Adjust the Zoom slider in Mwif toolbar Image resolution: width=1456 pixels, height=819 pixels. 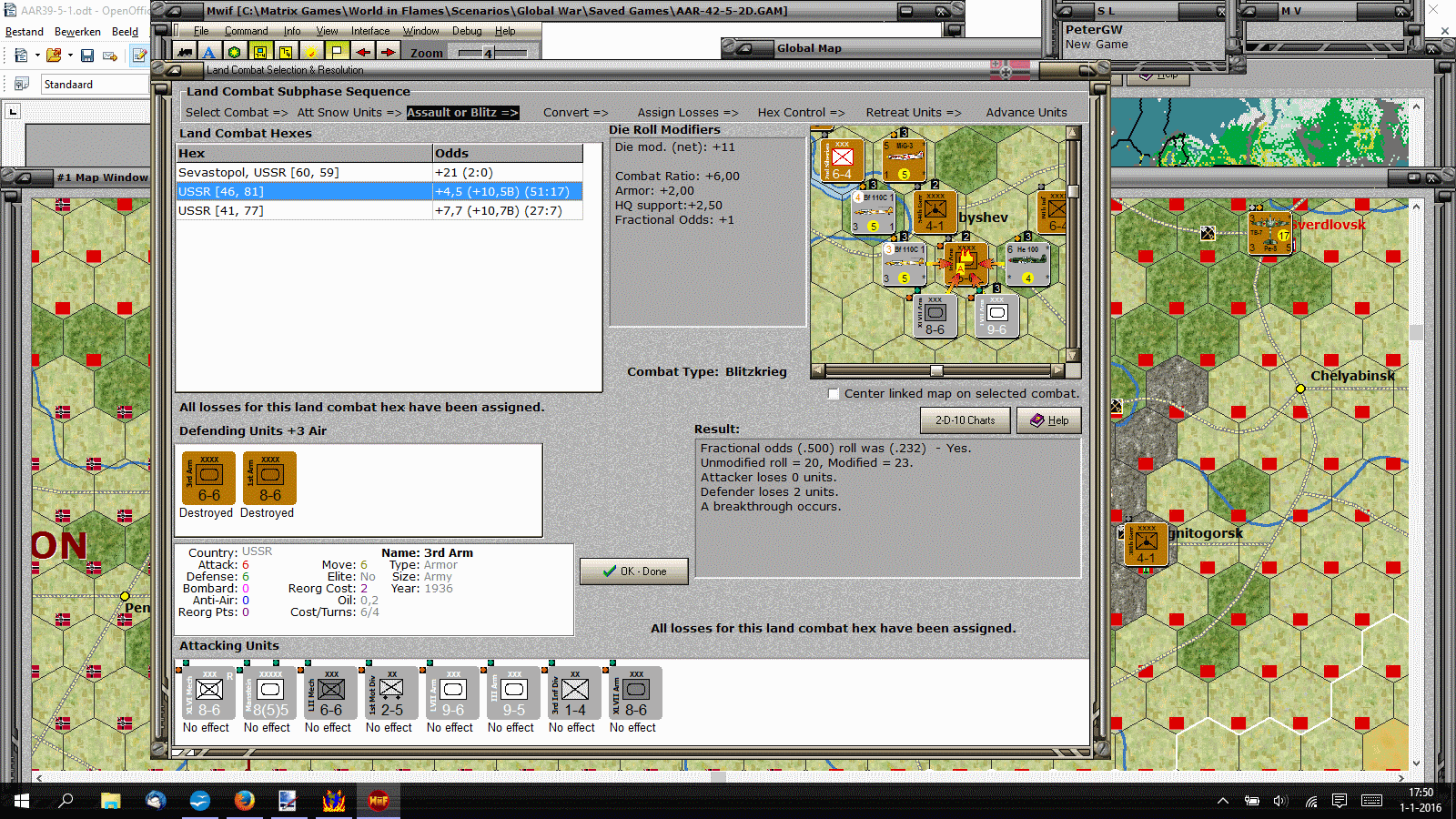(x=488, y=53)
